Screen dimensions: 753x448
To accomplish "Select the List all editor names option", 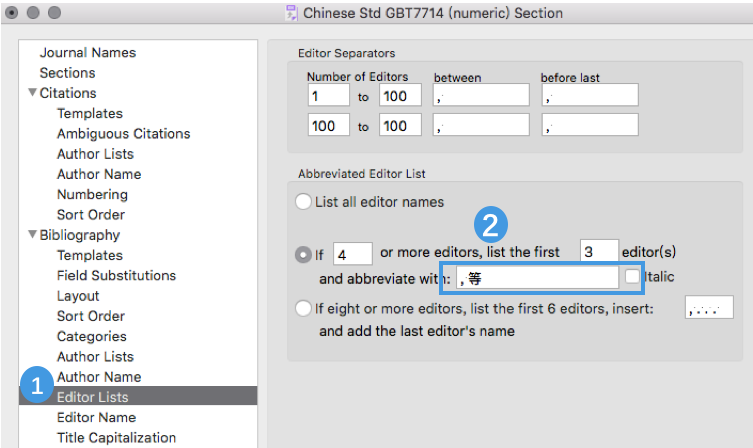I will 303,202.
